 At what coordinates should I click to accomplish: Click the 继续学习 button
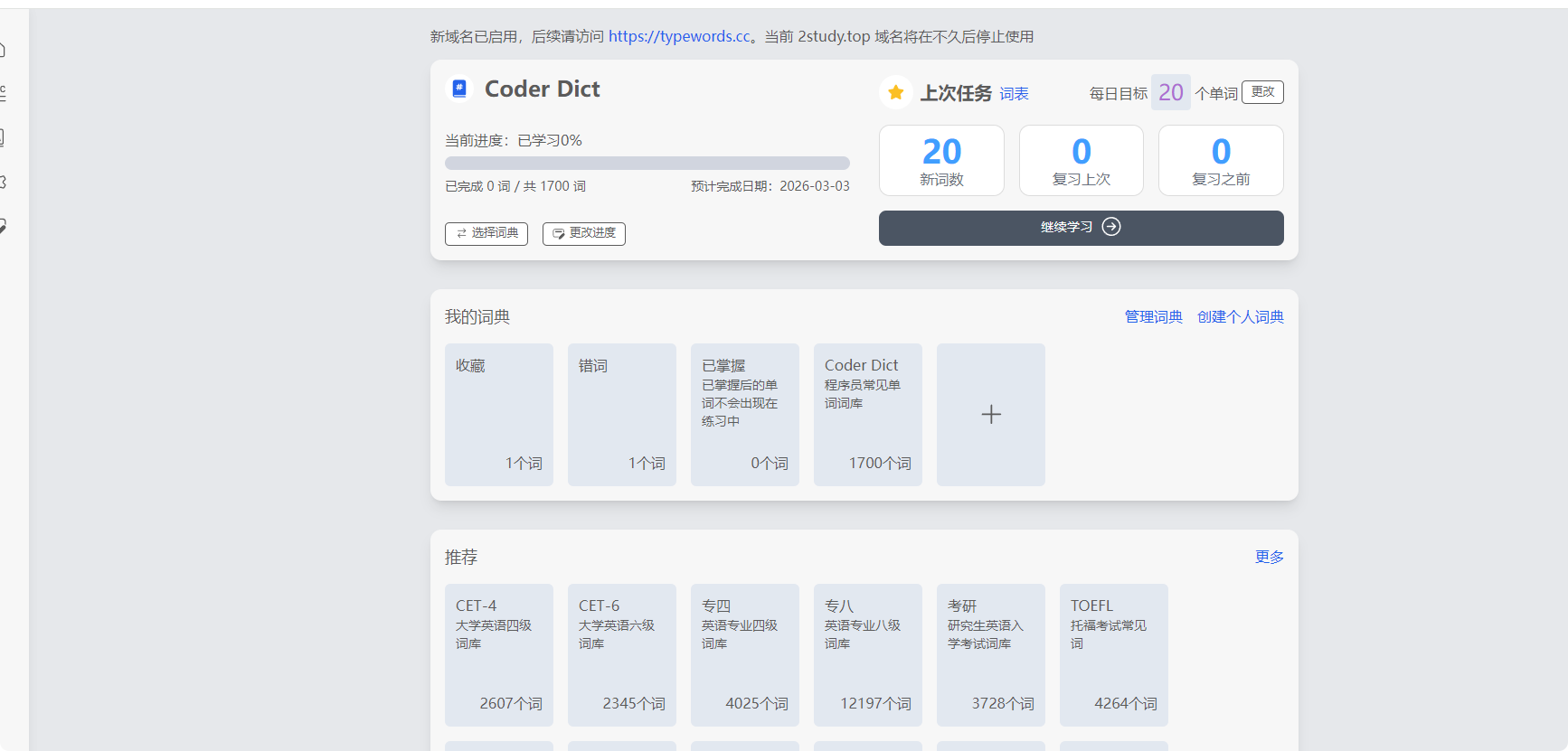(x=1081, y=228)
